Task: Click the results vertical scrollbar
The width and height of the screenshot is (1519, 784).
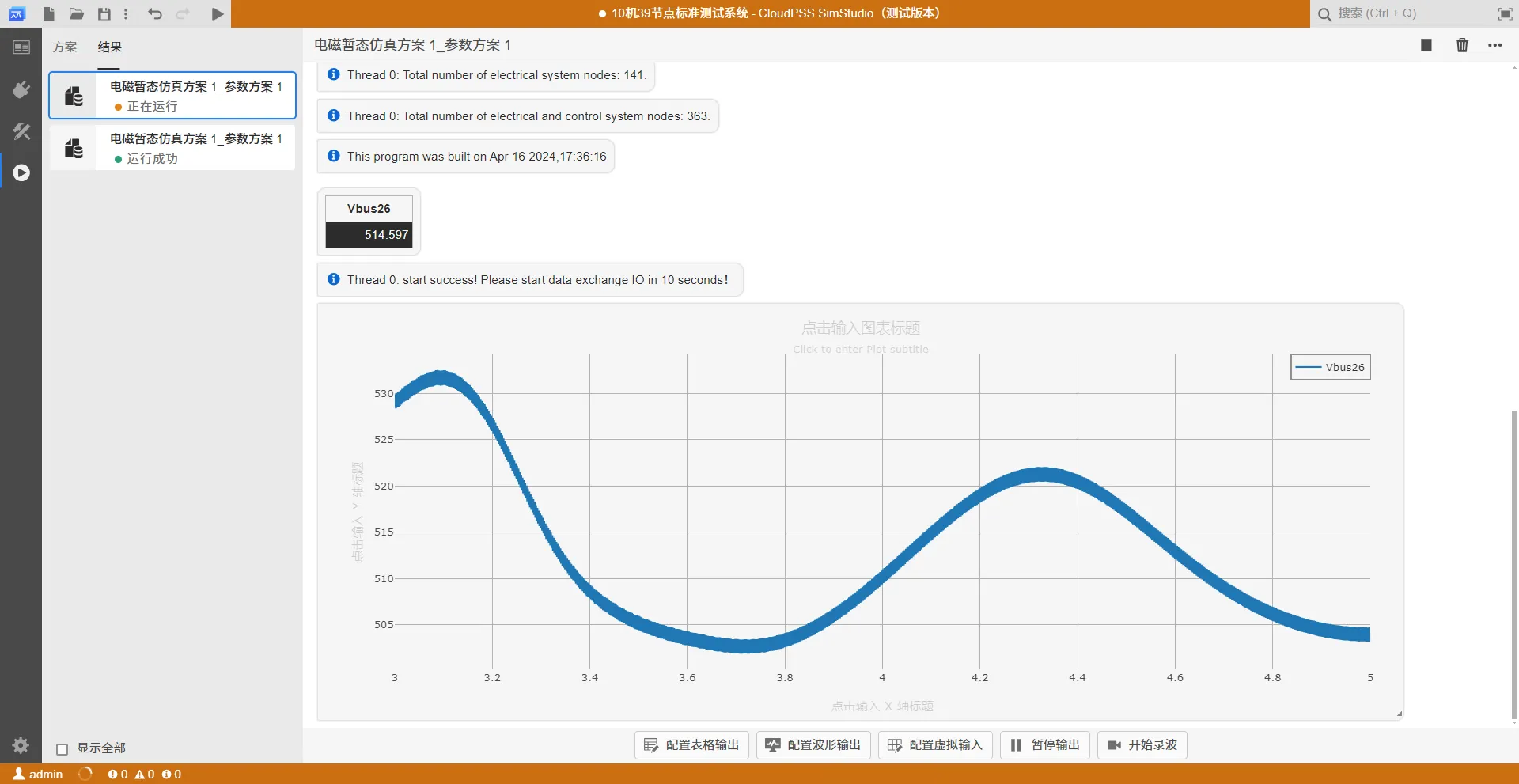Action: (x=1513, y=563)
